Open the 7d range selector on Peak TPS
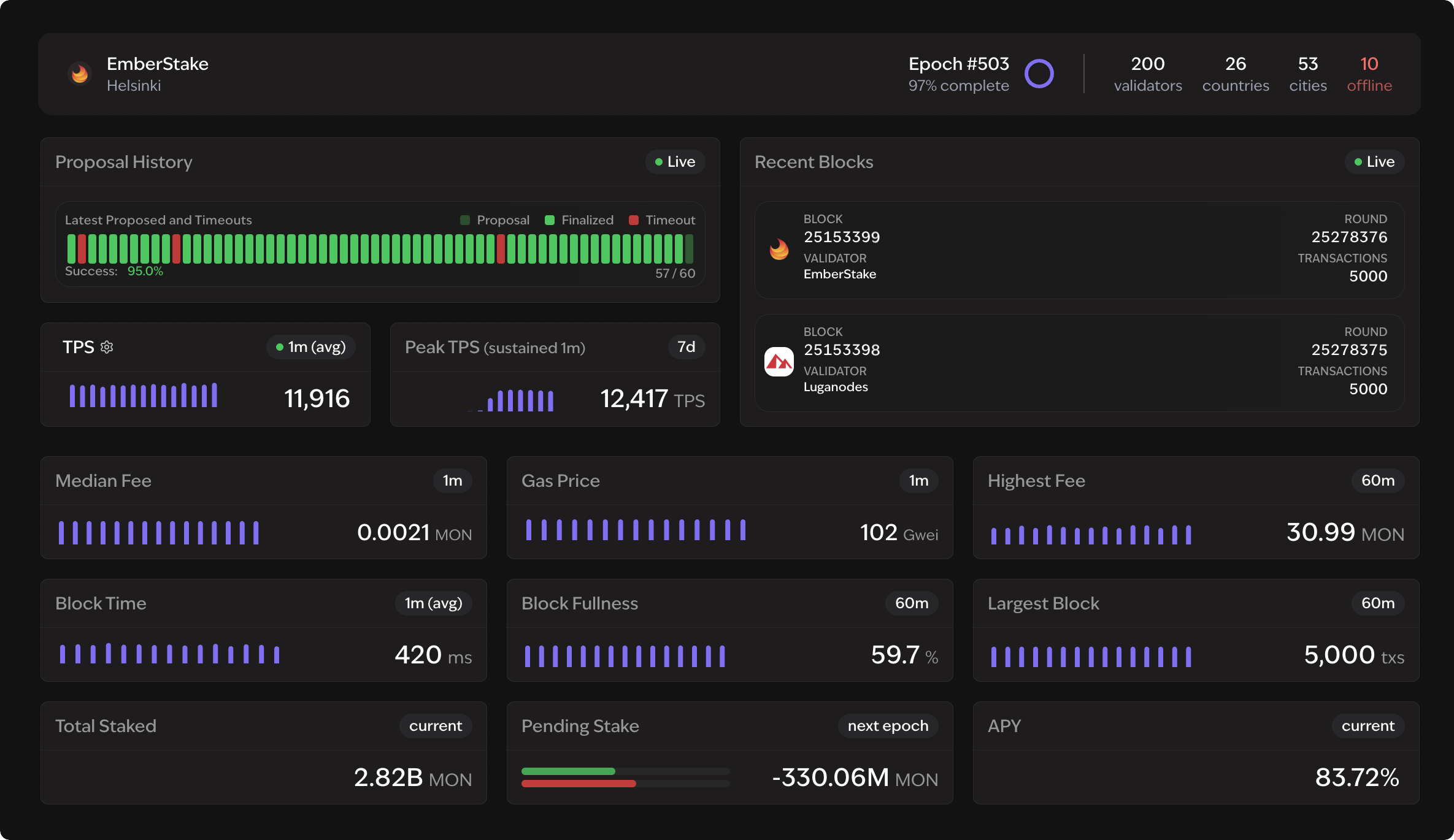The image size is (1454, 840). (686, 347)
